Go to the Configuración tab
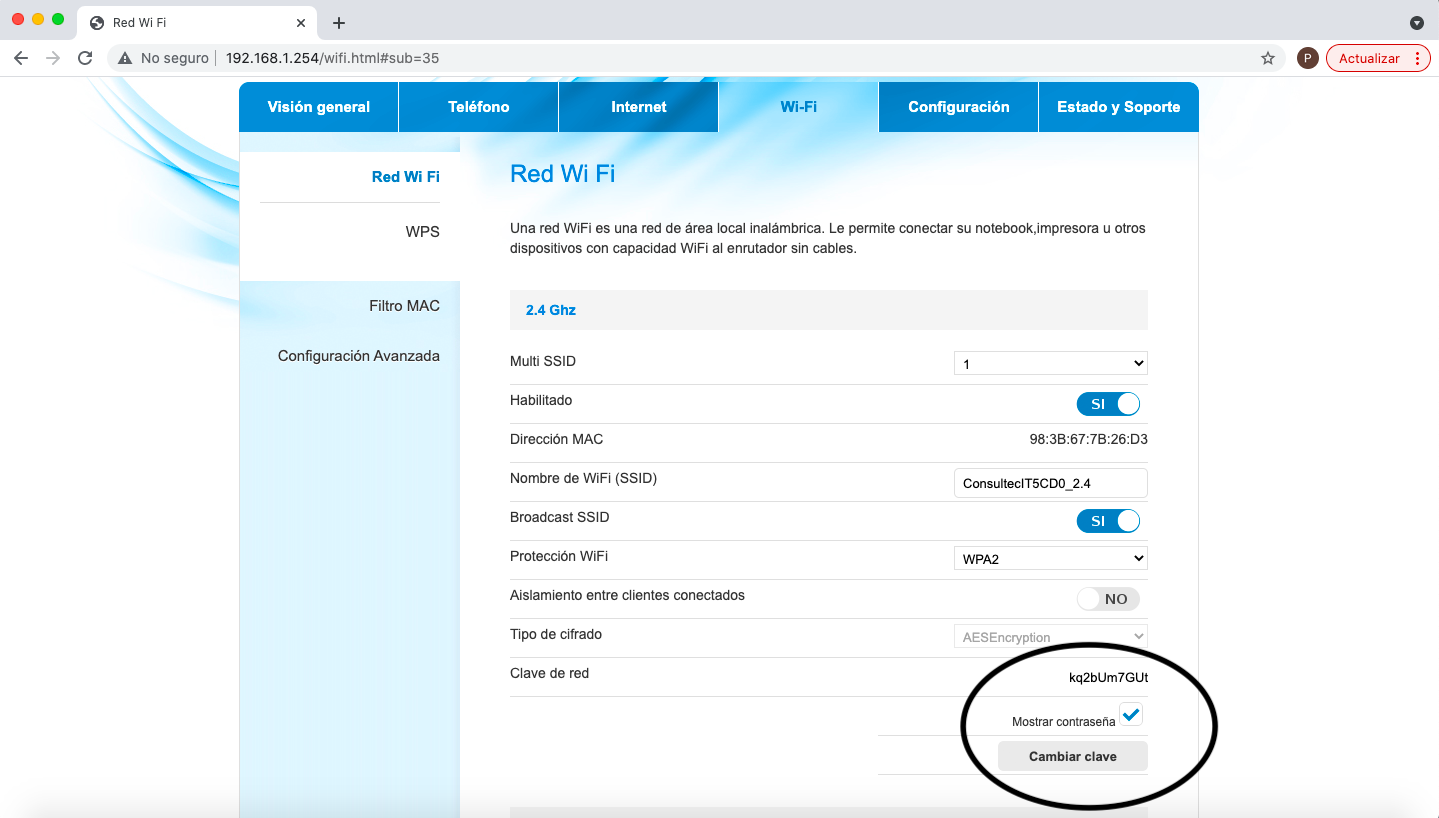 click(958, 107)
